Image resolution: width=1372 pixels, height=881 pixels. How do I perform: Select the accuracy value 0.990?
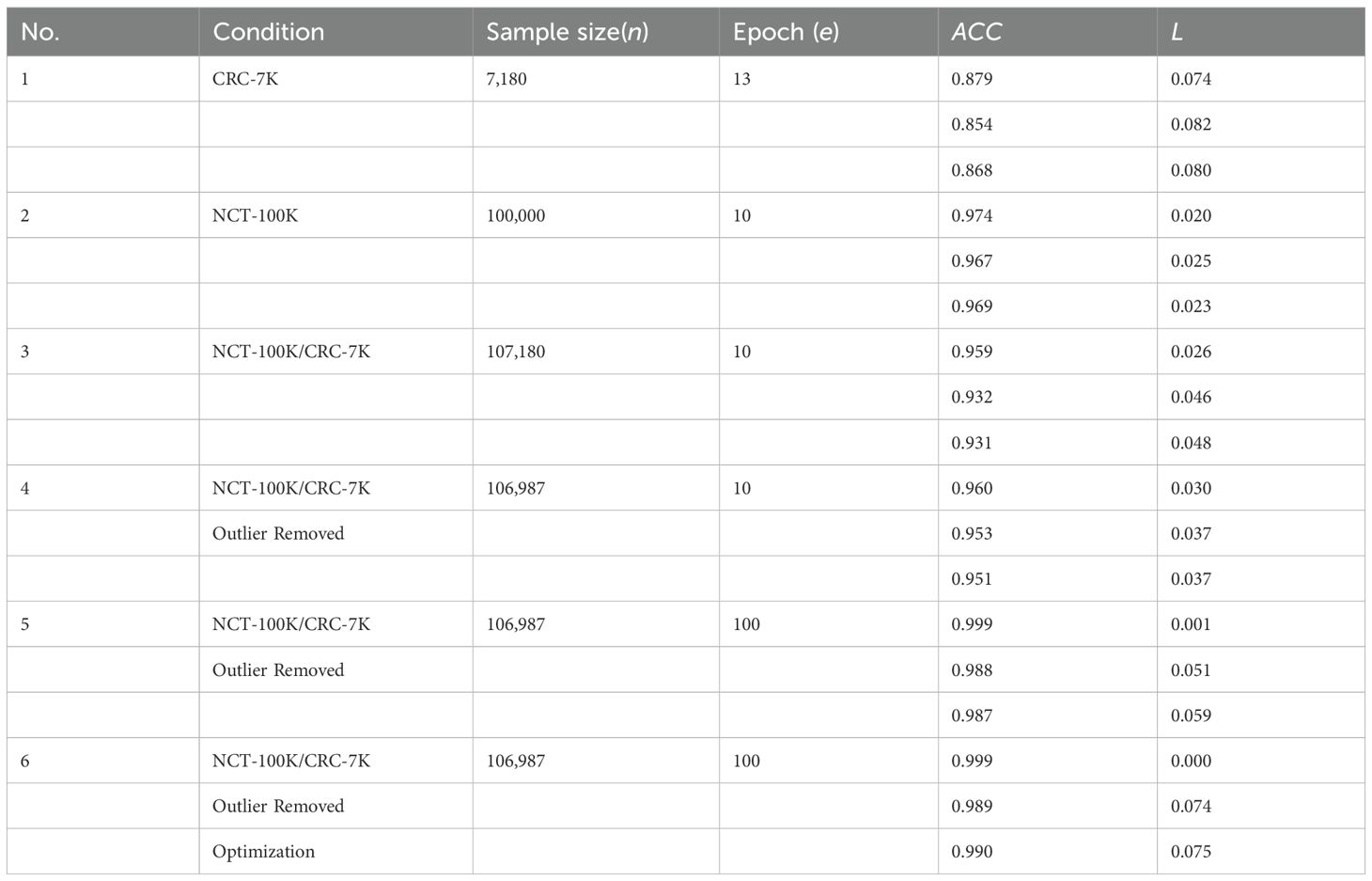(x=972, y=852)
